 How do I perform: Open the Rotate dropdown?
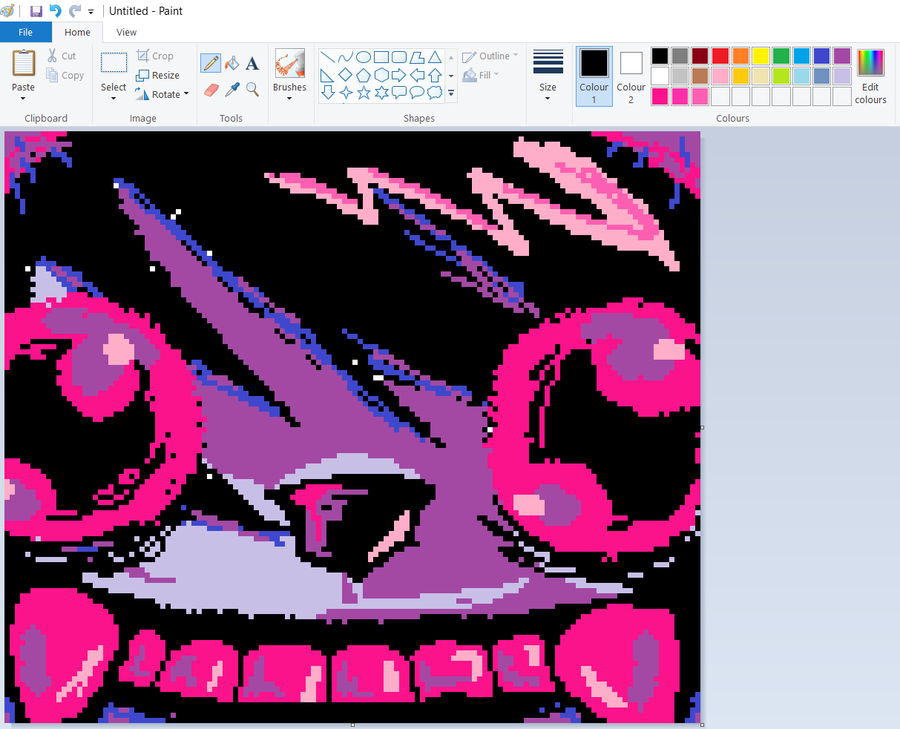pyautogui.click(x=162, y=94)
